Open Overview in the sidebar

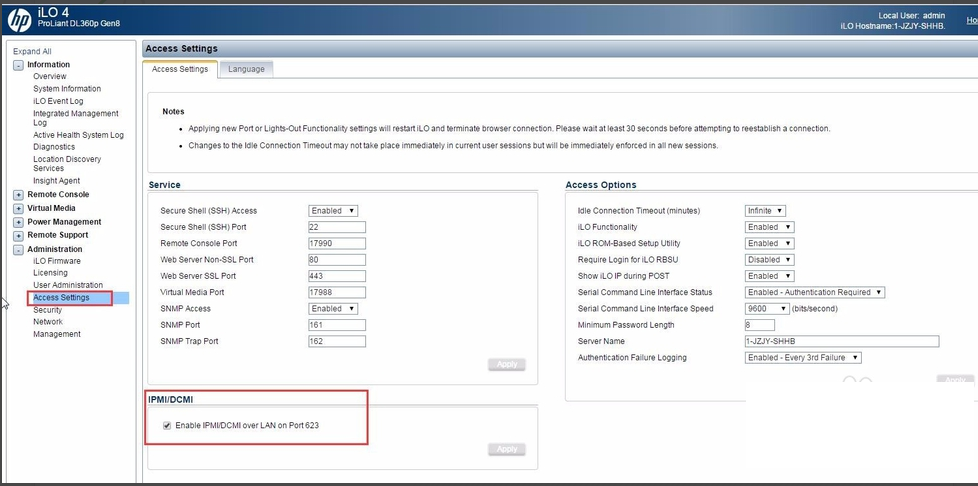click(x=50, y=76)
